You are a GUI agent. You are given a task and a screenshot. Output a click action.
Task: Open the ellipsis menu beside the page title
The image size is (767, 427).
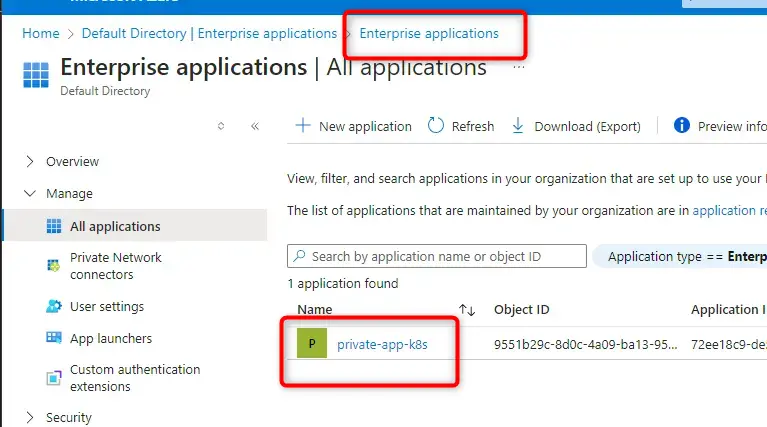click(x=519, y=67)
